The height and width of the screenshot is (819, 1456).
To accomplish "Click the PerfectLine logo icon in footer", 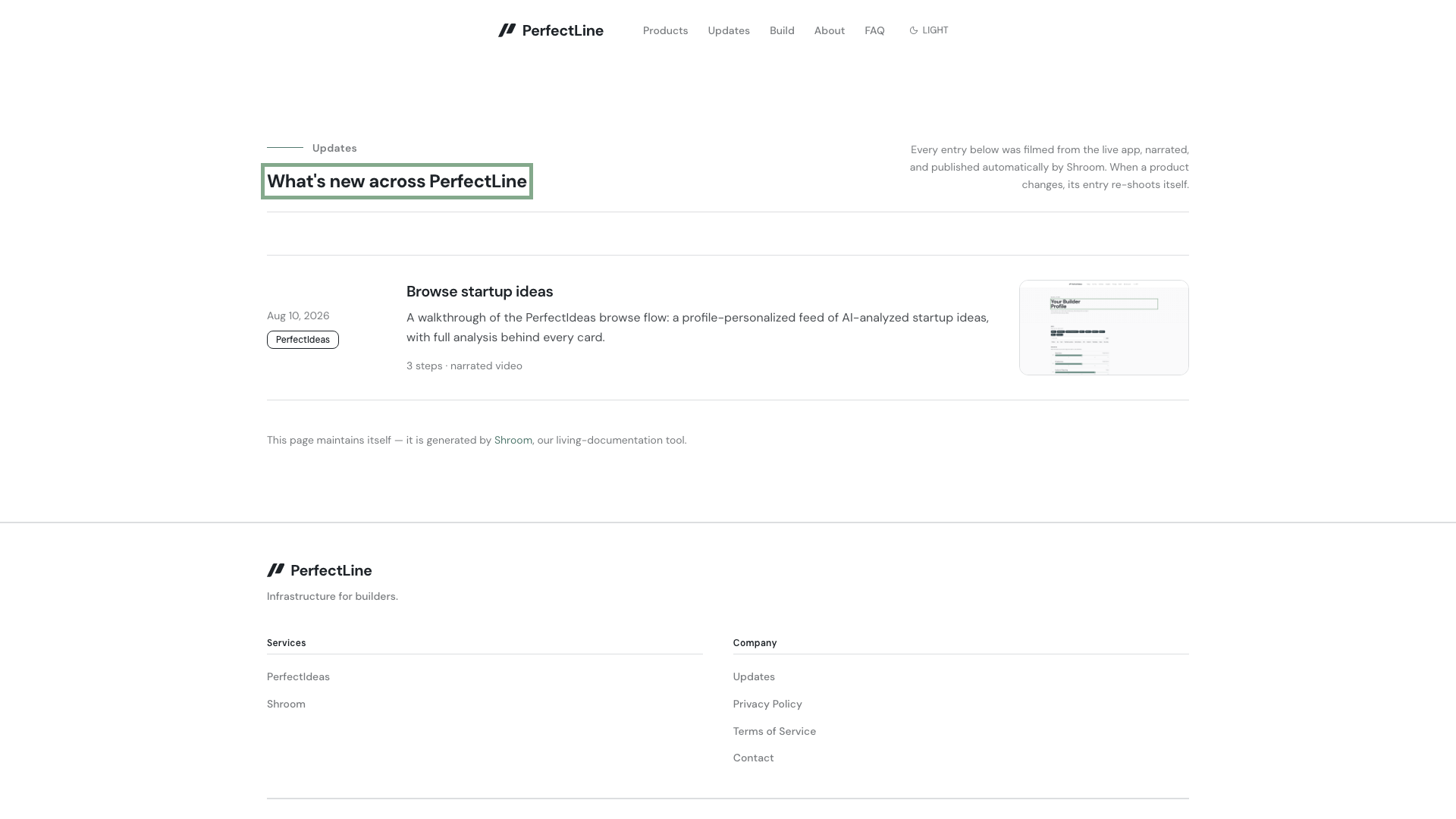I will point(275,570).
